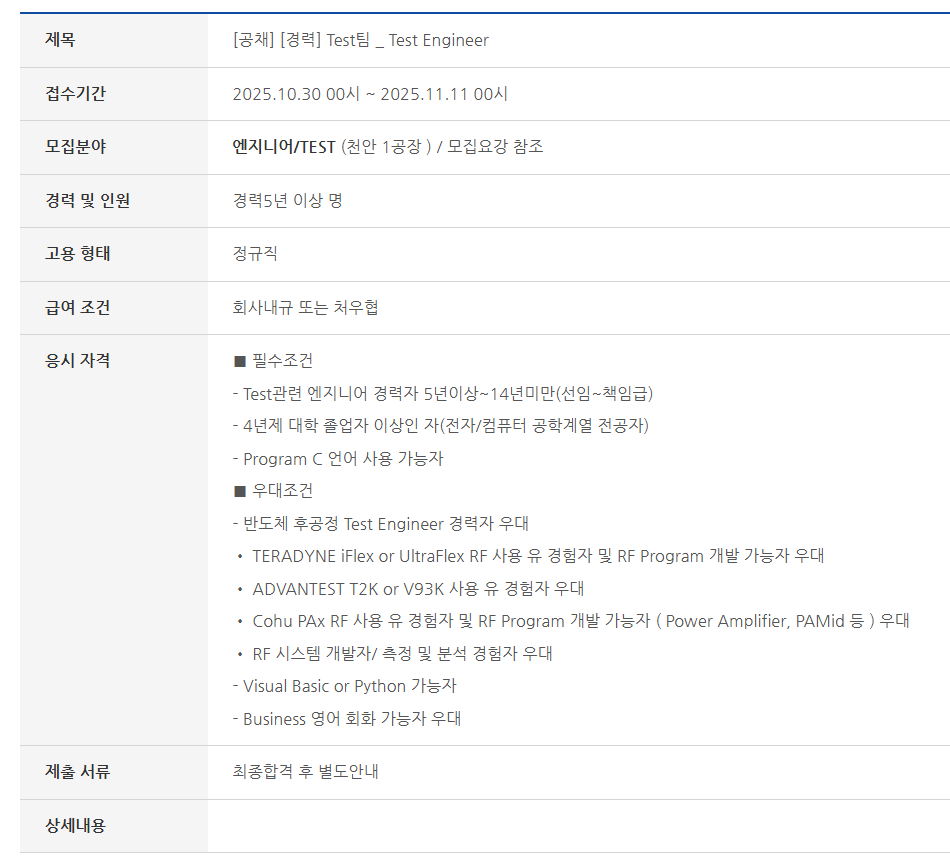Click the bold 엔지니어/TEST text
The height and width of the screenshot is (866, 950).
pos(284,147)
